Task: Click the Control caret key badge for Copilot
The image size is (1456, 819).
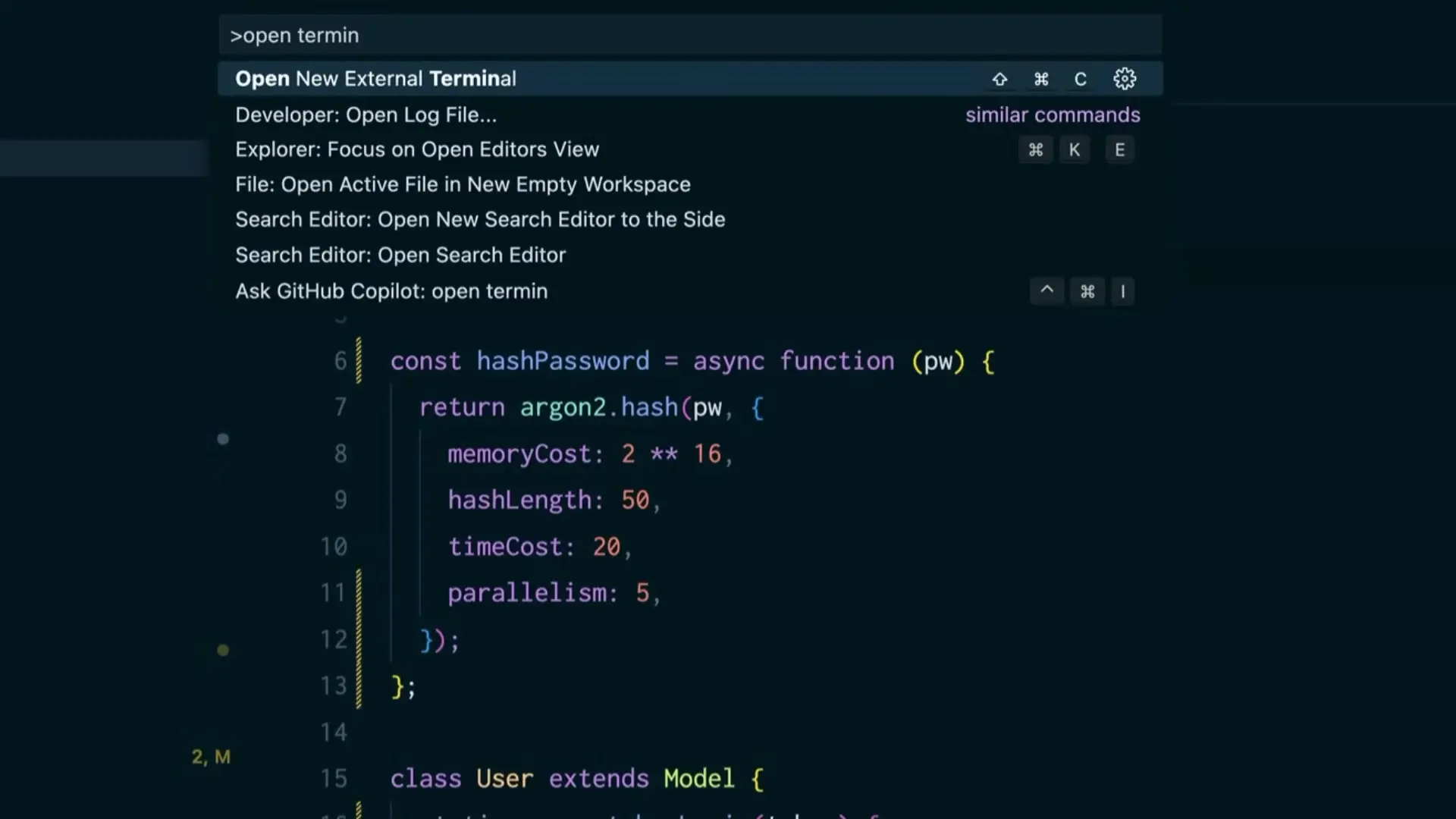Action: tap(1046, 291)
